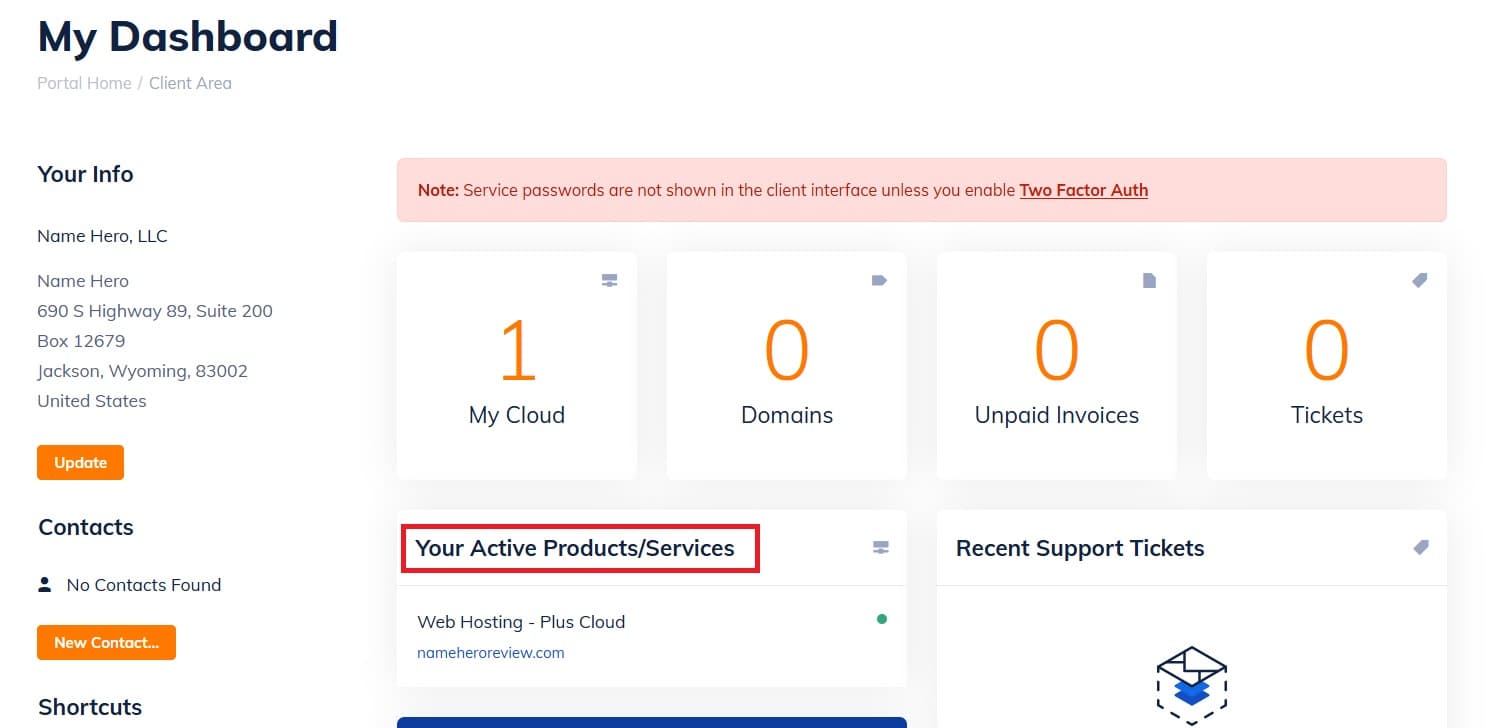Click the blue bar below active services

(651, 722)
